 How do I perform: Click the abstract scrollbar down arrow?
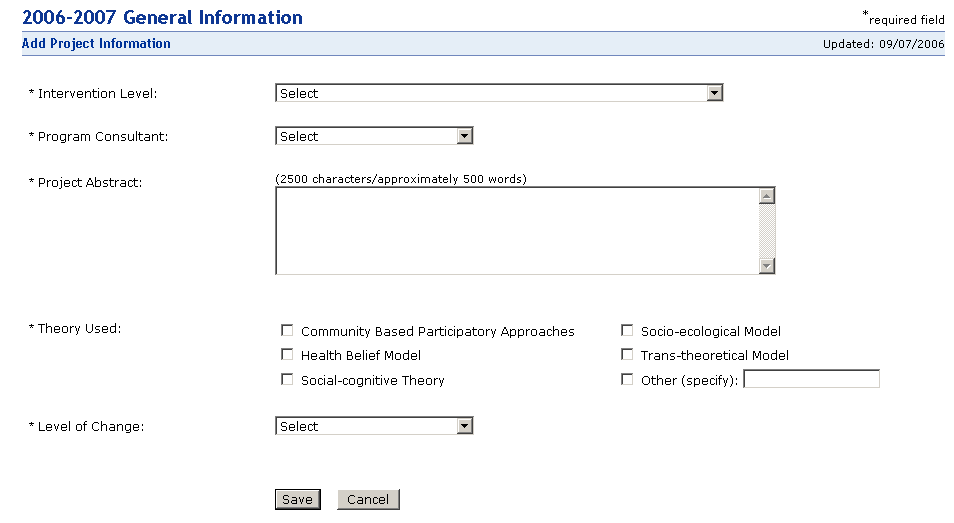pos(767,265)
